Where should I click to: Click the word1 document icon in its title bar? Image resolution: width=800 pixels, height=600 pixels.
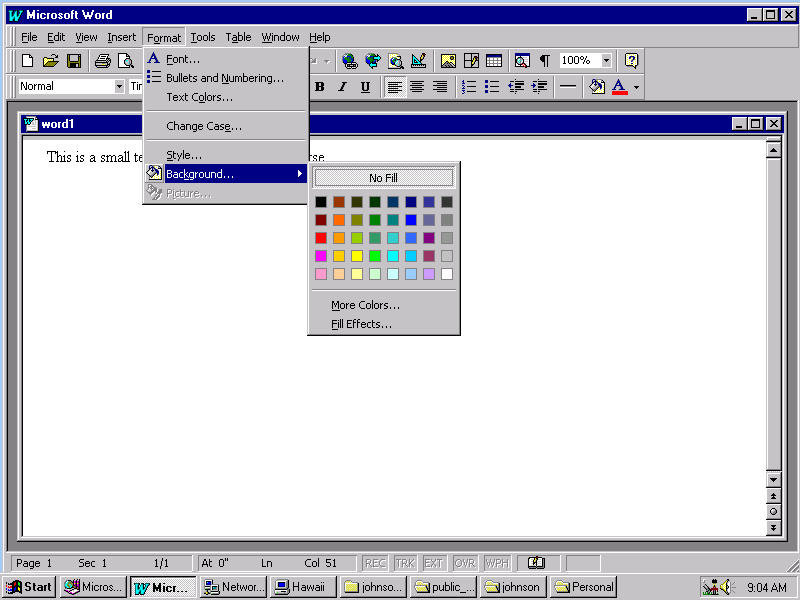31,124
